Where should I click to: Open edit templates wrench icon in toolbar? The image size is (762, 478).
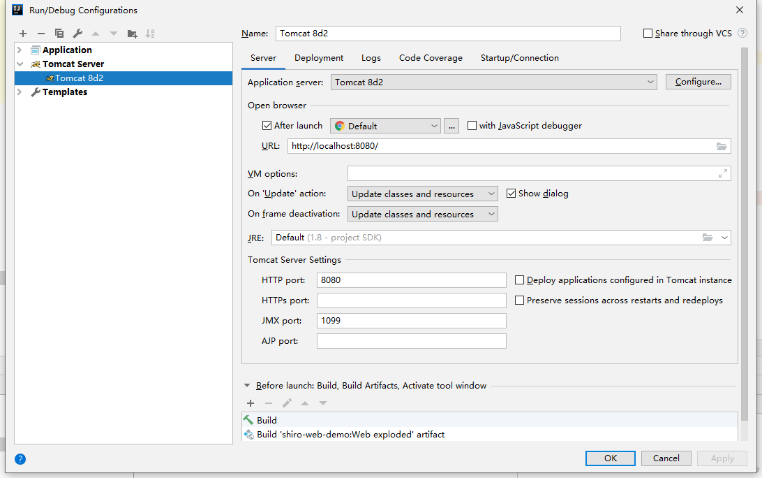[77, 34]
